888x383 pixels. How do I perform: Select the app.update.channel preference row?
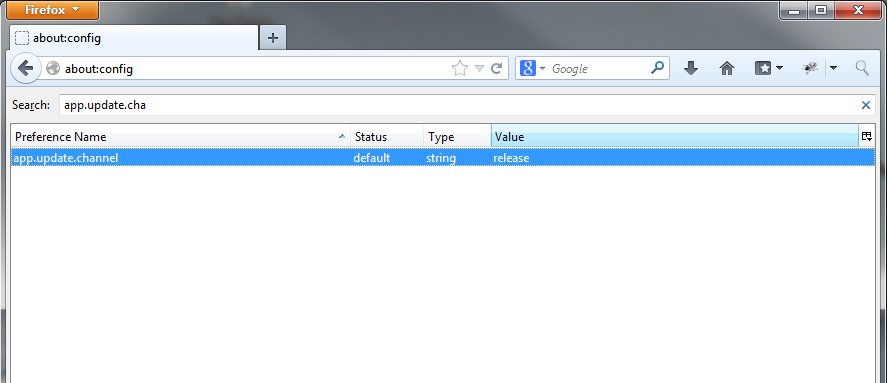[443, 158]
